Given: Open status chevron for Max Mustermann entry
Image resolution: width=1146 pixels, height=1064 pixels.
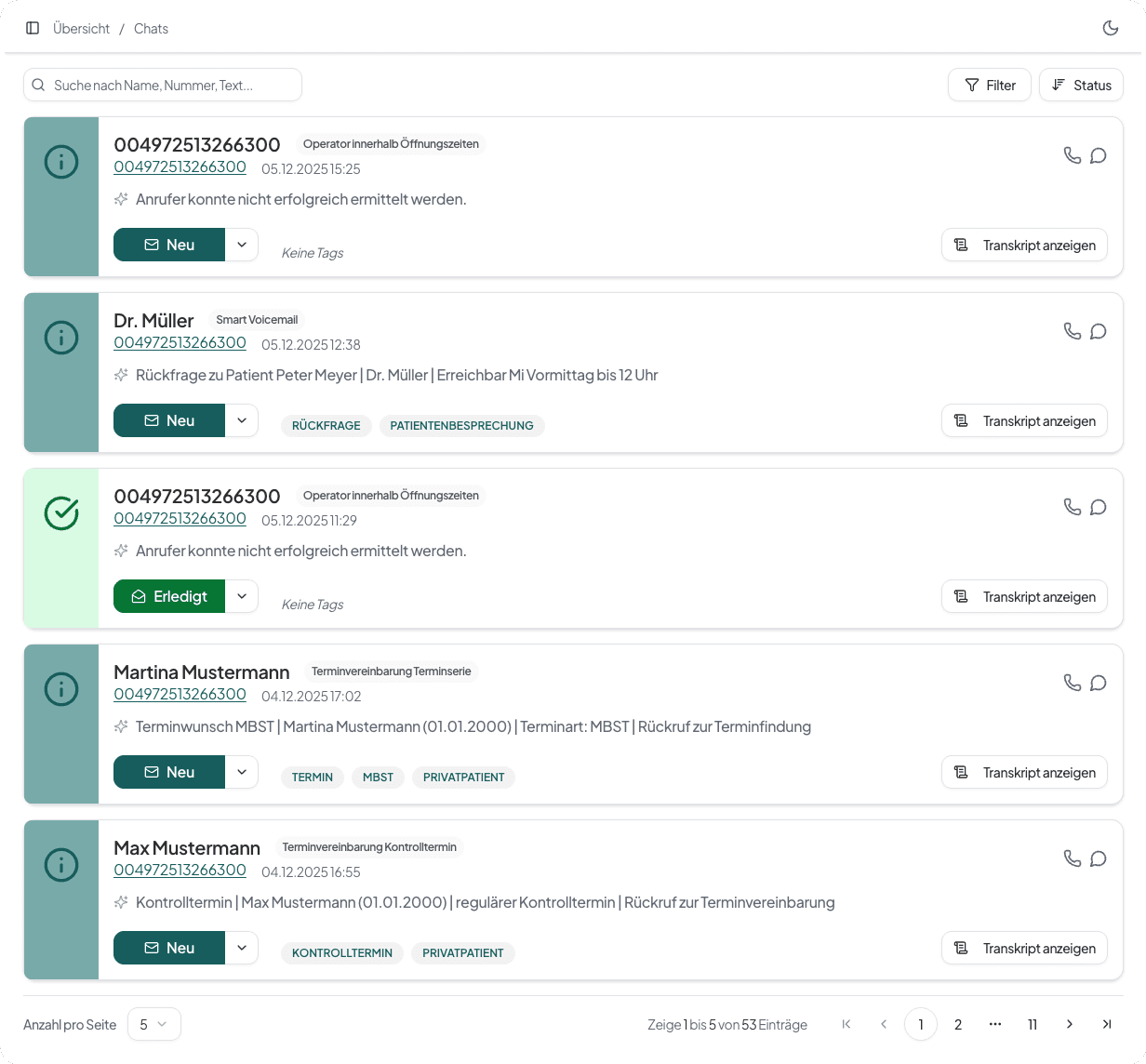Looking at the screenshot, I should click(x=242, y=948).
